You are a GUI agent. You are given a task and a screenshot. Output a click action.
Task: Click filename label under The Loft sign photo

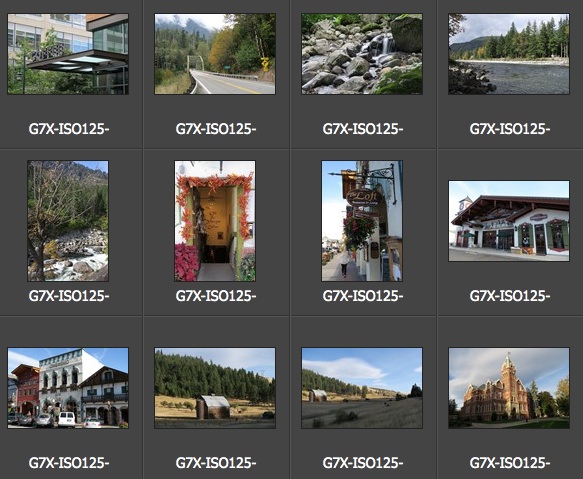pyautogui.click(x=363, y=296)
